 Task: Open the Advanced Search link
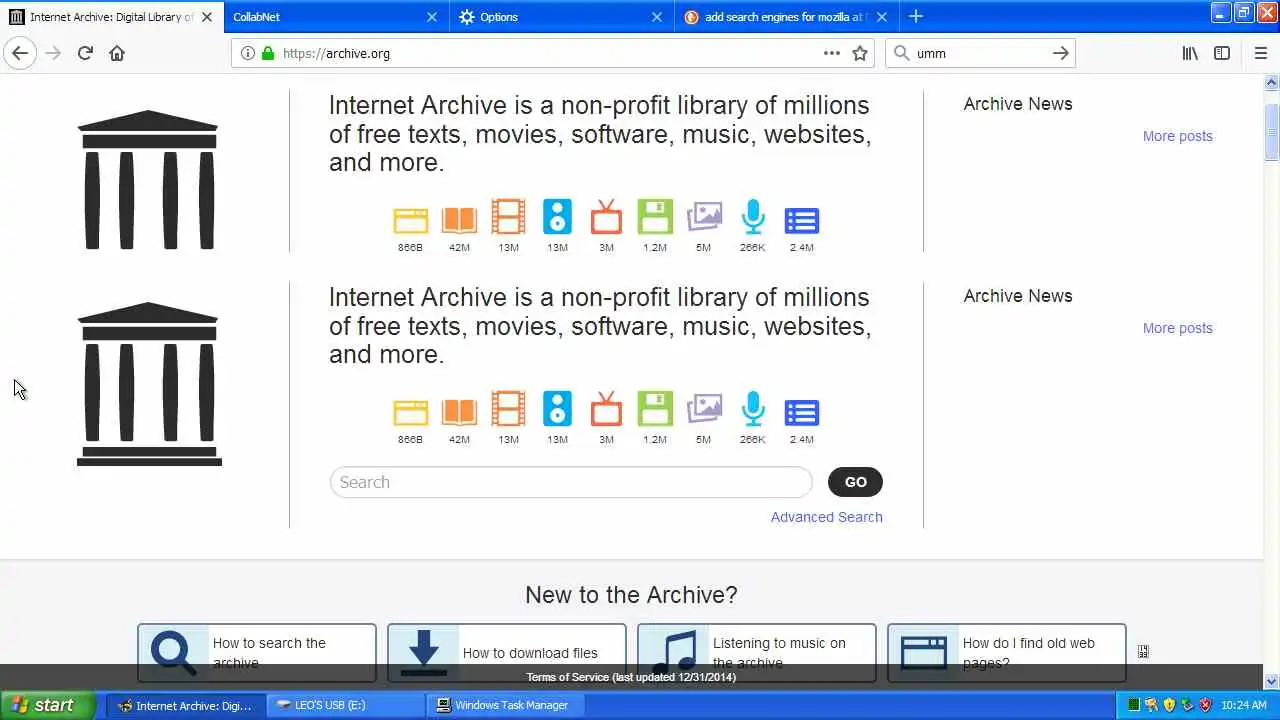pos(827,517)
